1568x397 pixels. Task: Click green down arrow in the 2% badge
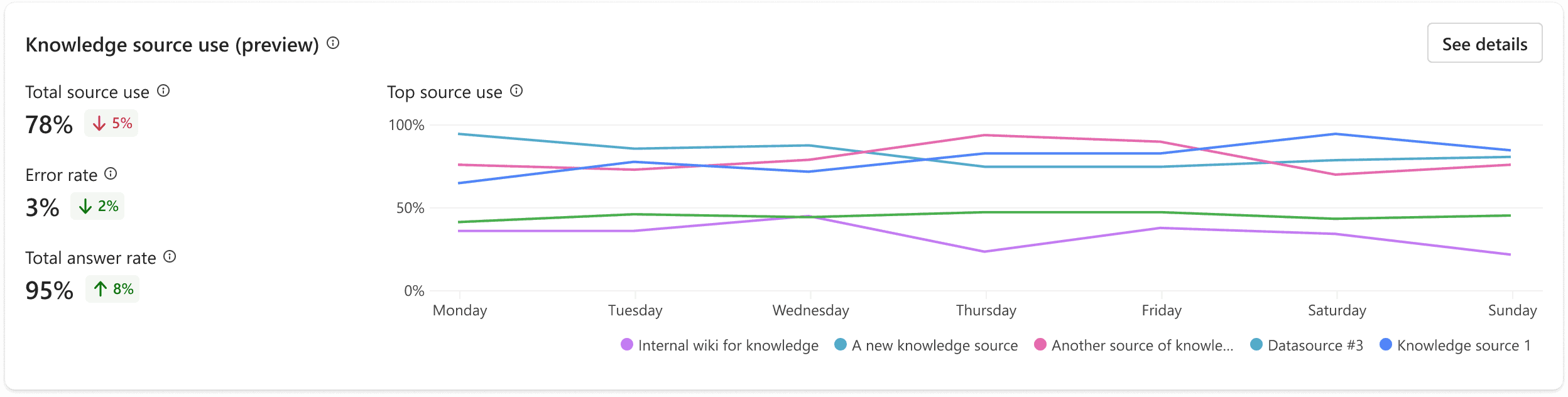(x=85, y=207)
